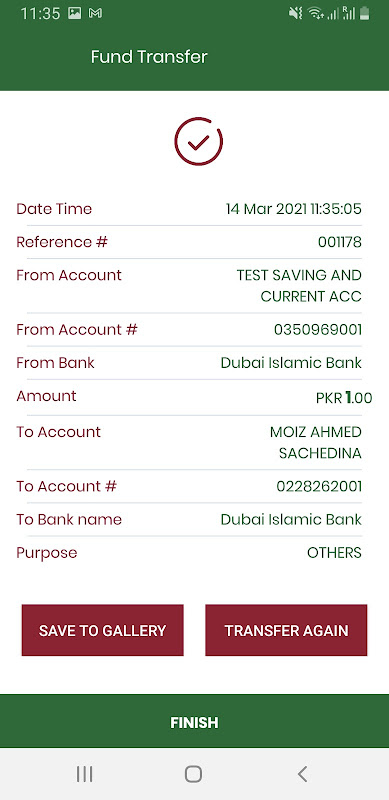Tap the muted sound icon in status bar
This screenshot has height=800, width=389.
(x=296, y=14)
